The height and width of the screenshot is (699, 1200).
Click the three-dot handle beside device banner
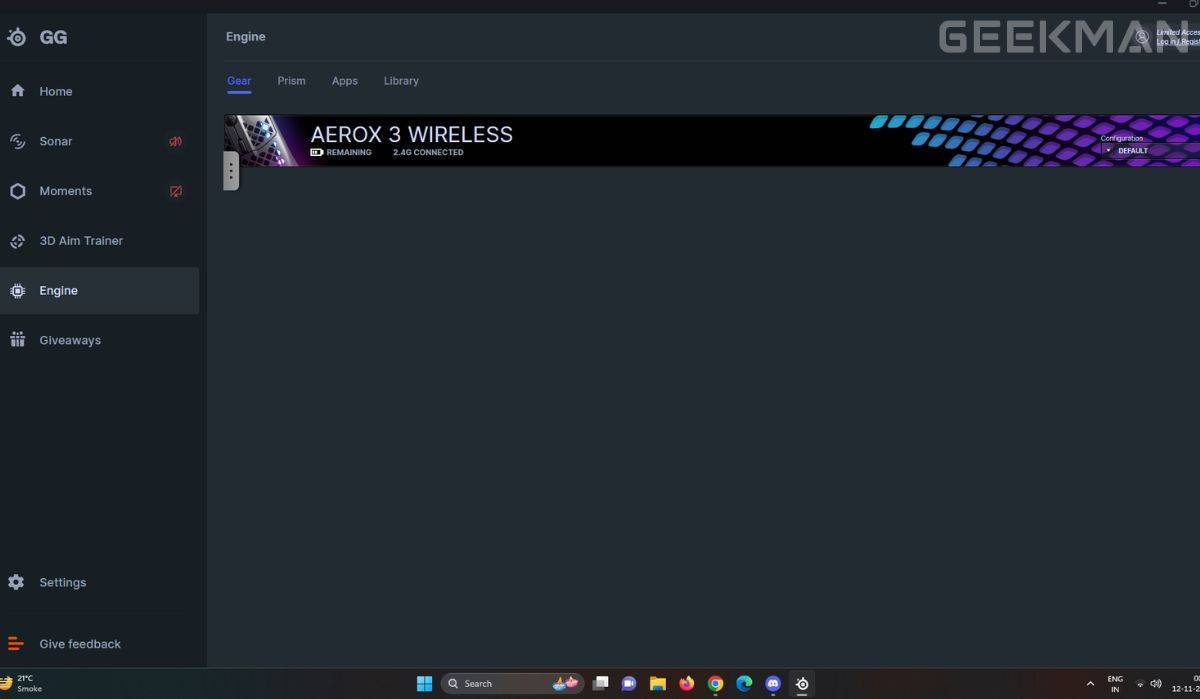(x=231, y=171)
